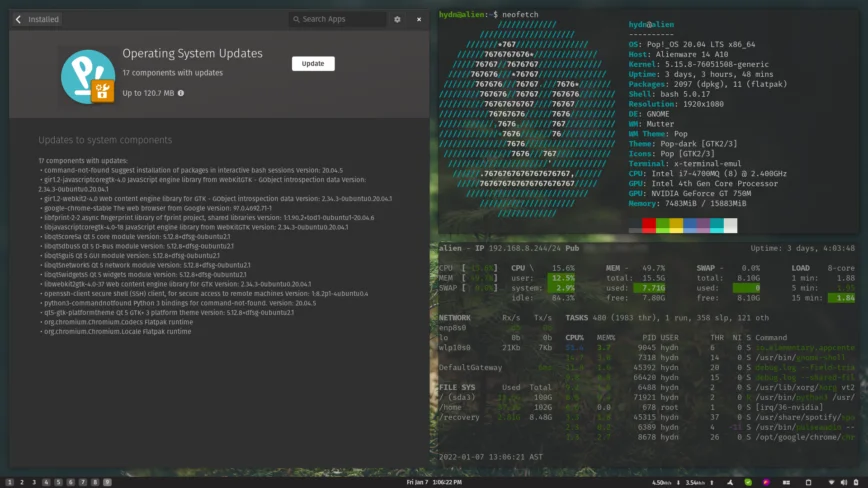This screenshot has width=868, height=488.
Task: Click the download size info icon
Action: (180, 93)
